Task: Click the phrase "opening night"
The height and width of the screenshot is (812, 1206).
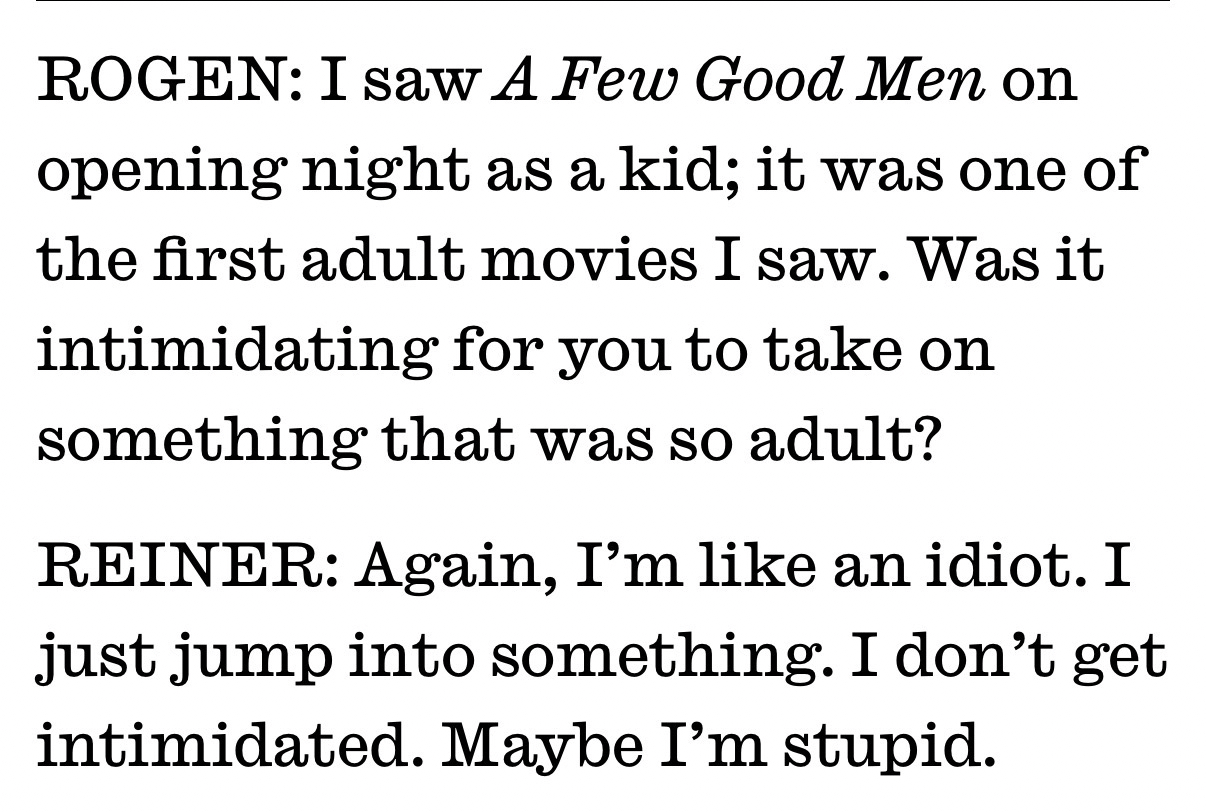Action: point(236,173)
